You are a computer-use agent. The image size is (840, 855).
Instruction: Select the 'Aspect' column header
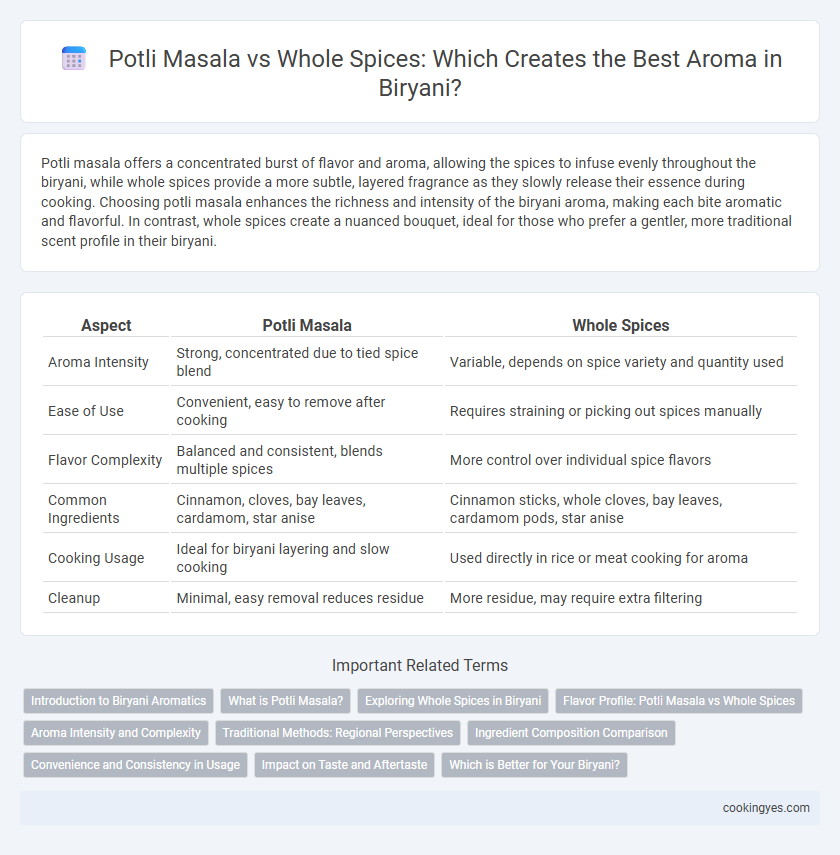click(x=106, y=326)
